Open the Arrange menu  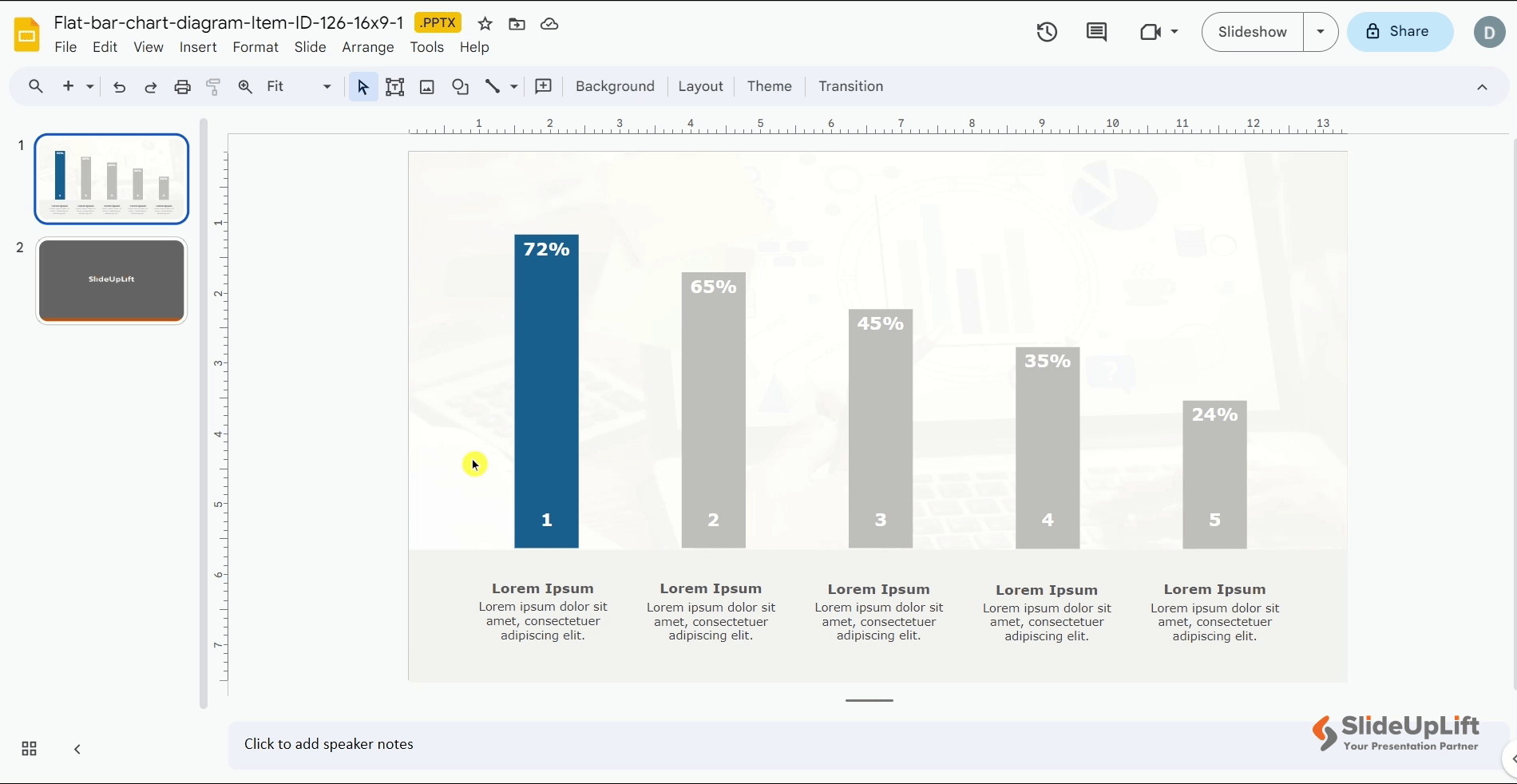click(x=368, y=47)
